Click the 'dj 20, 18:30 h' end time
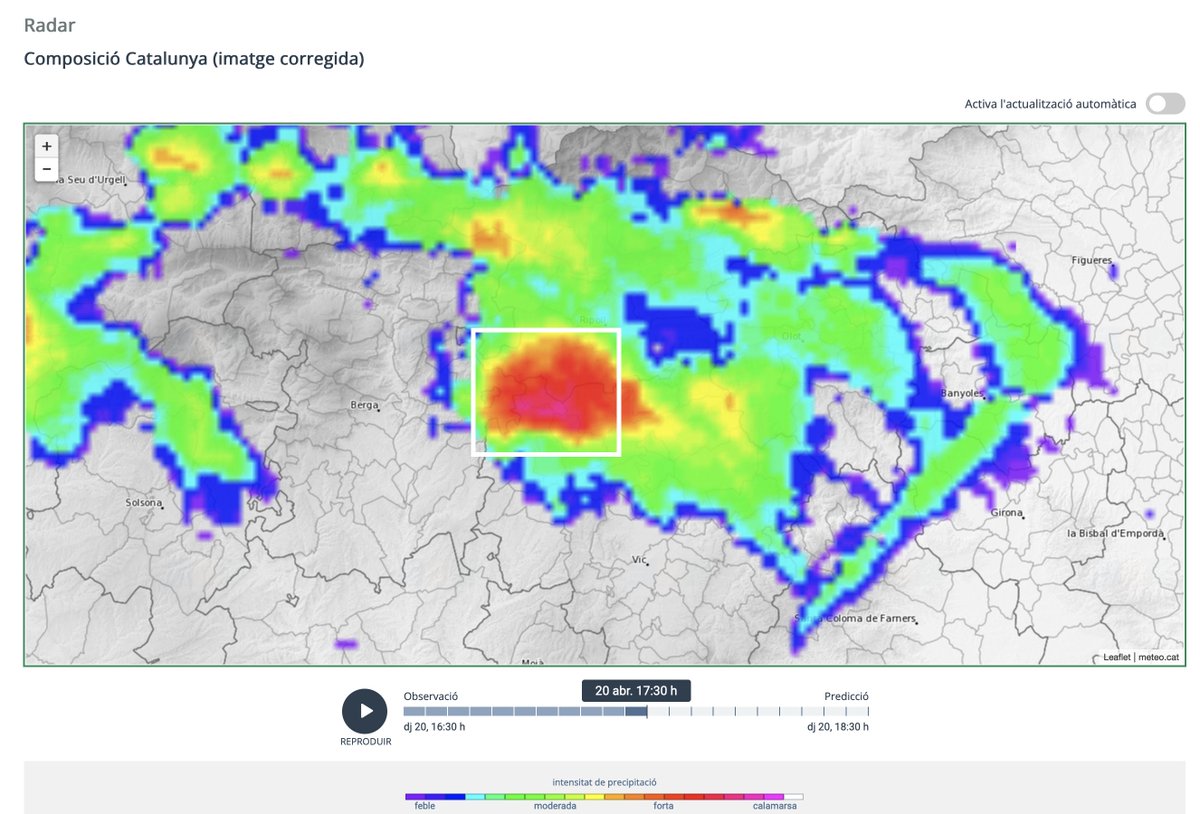1200x814 pixels. point(838,727)
